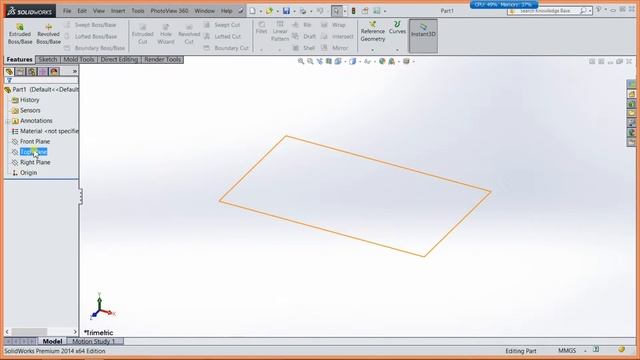Open the Help menu
This screenshot has width=640, height=360.
coord(226,11)
